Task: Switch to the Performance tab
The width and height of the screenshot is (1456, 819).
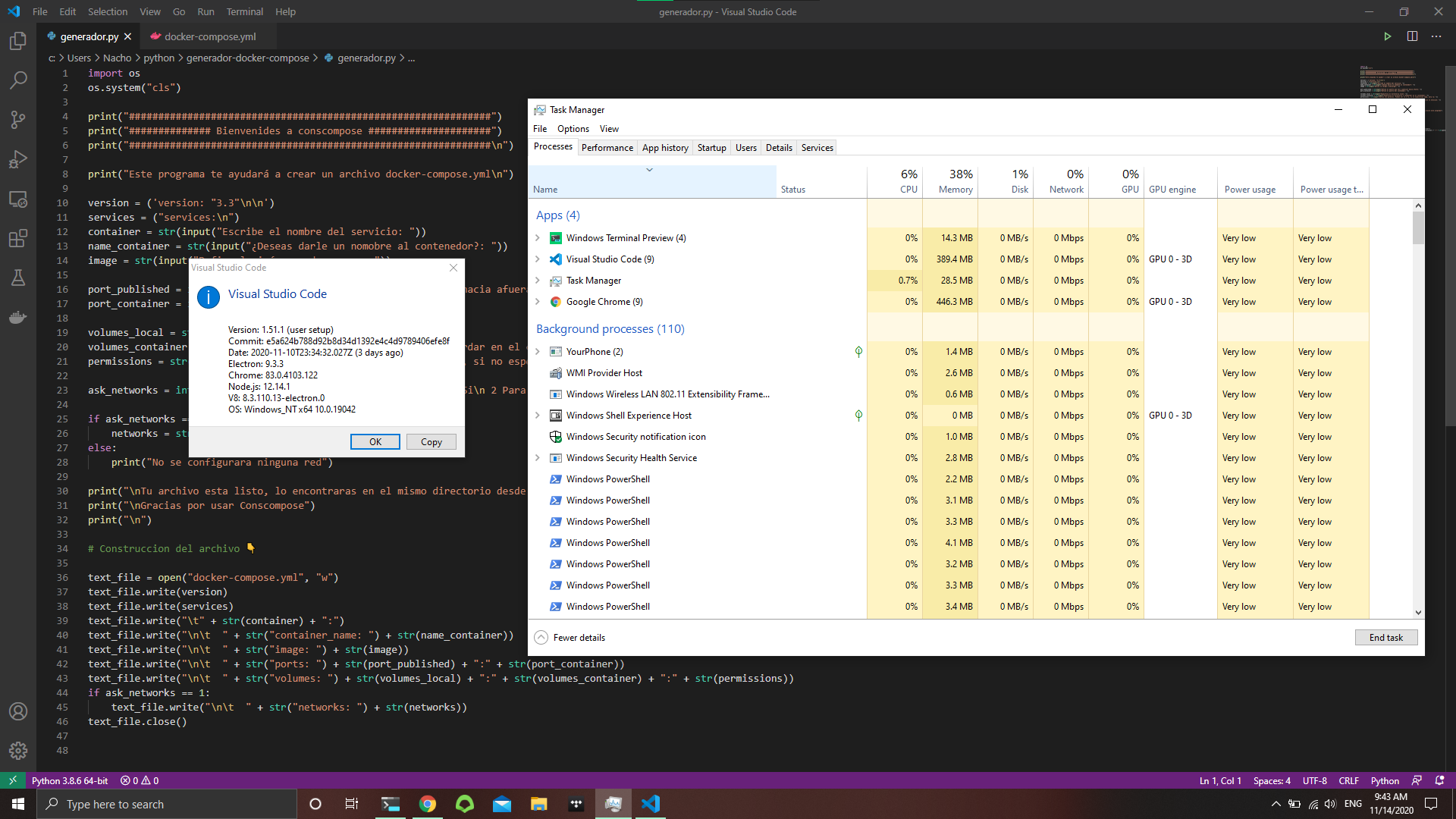Action: 607,147
